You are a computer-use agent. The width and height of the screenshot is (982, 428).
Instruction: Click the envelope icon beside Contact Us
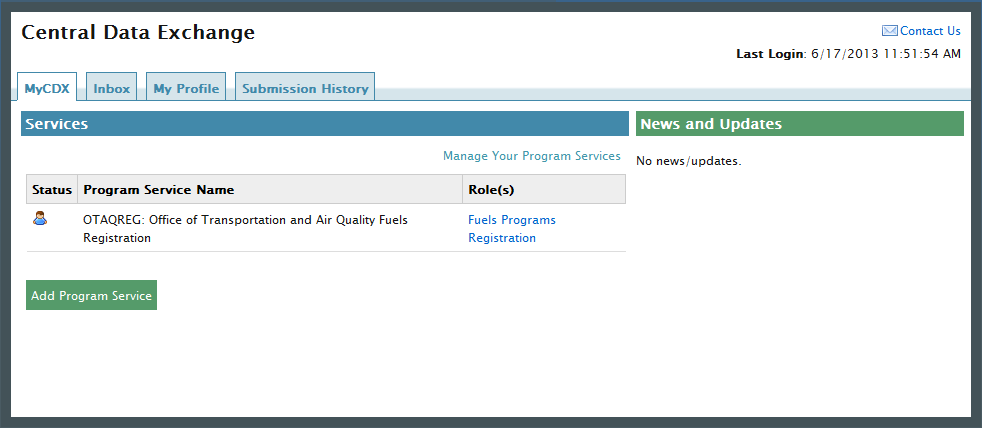pyautogui.click(x=889, y=31)
